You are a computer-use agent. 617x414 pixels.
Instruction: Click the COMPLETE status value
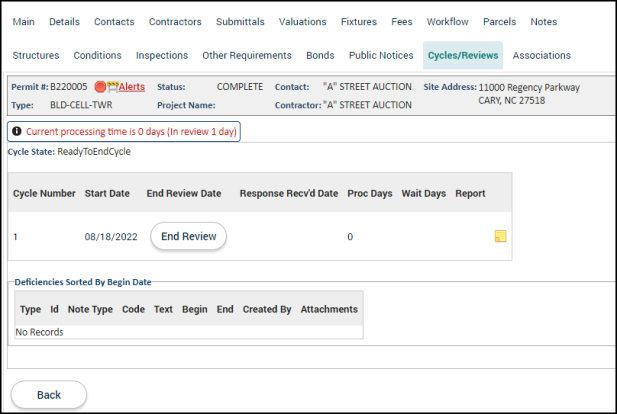point(240,87)
